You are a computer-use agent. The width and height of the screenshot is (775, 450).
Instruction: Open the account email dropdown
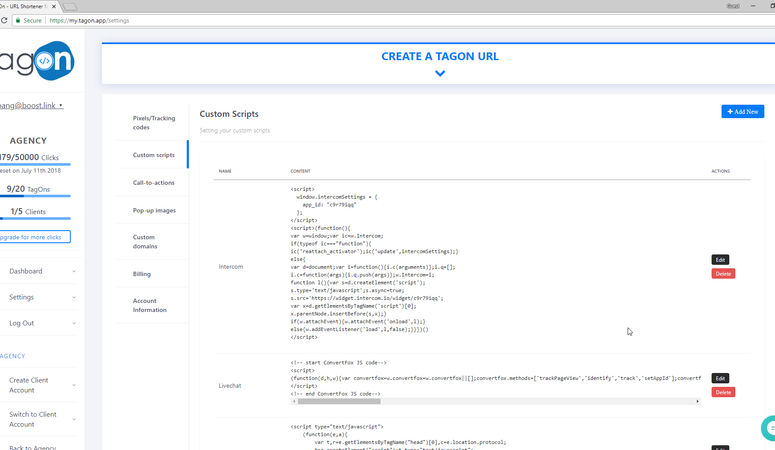pos(31,105)
